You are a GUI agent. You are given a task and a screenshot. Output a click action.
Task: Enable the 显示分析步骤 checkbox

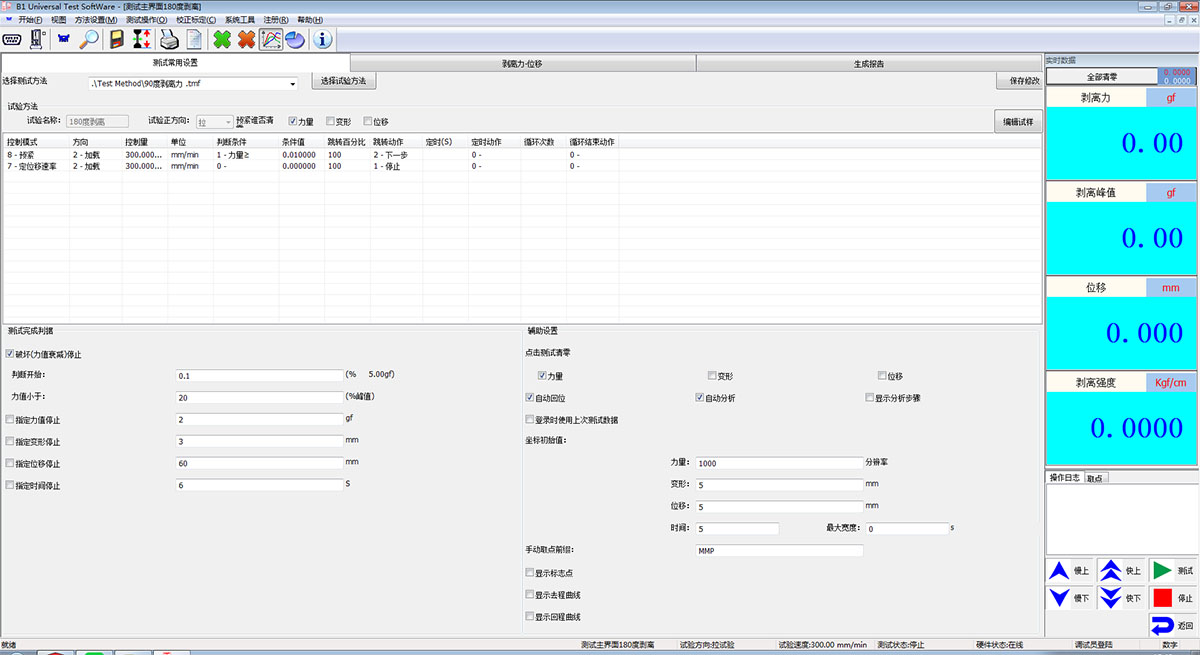870,398
